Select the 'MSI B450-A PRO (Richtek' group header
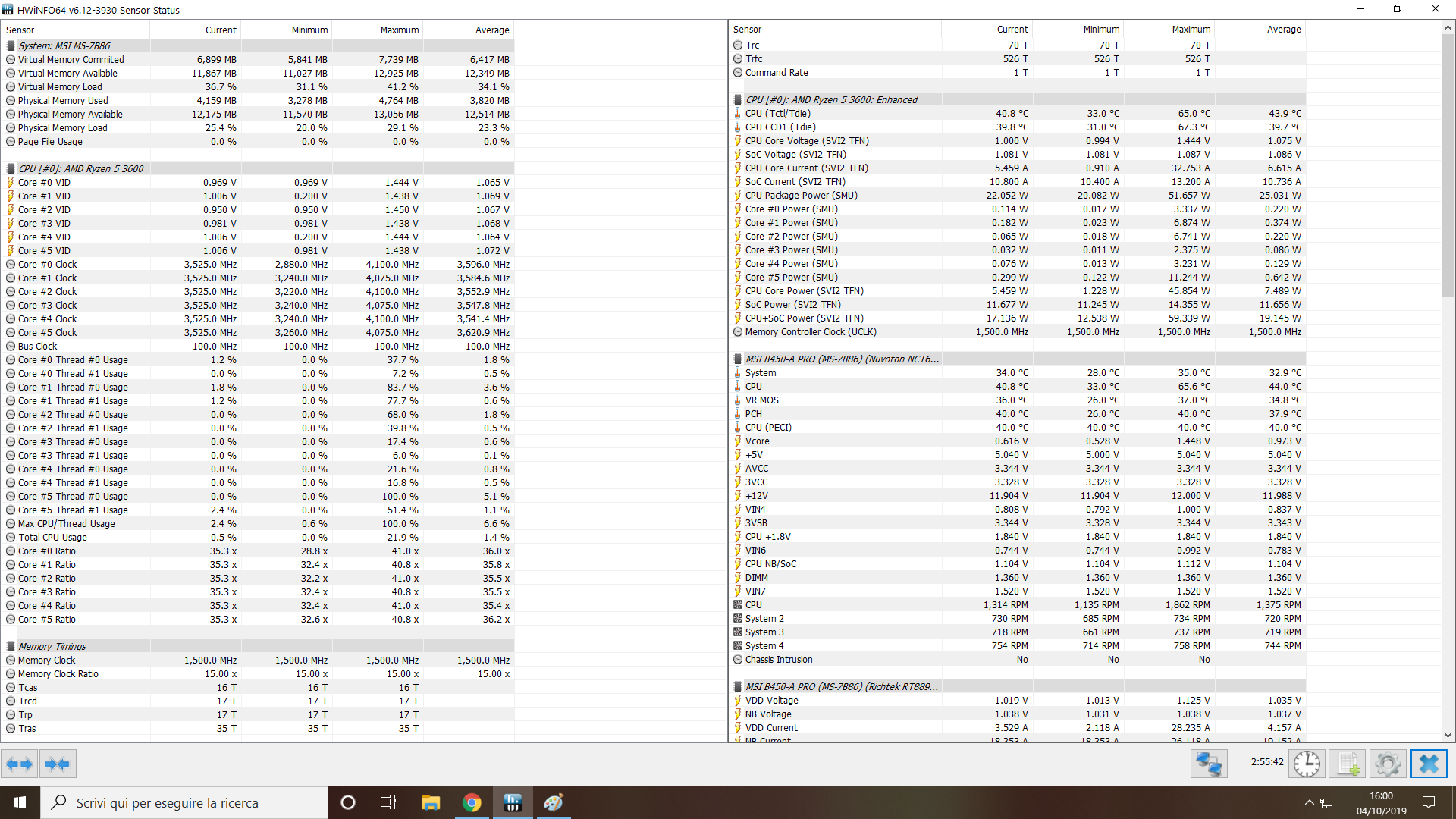Image resolution: width=1456 pixels, height=819 pixels. click(1018, 687)
